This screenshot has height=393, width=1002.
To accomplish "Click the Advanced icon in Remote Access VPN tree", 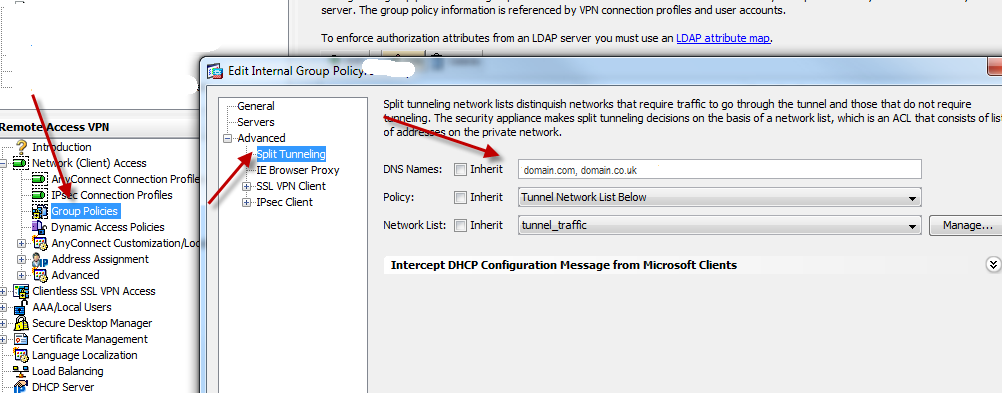I will tap(40, 275).
